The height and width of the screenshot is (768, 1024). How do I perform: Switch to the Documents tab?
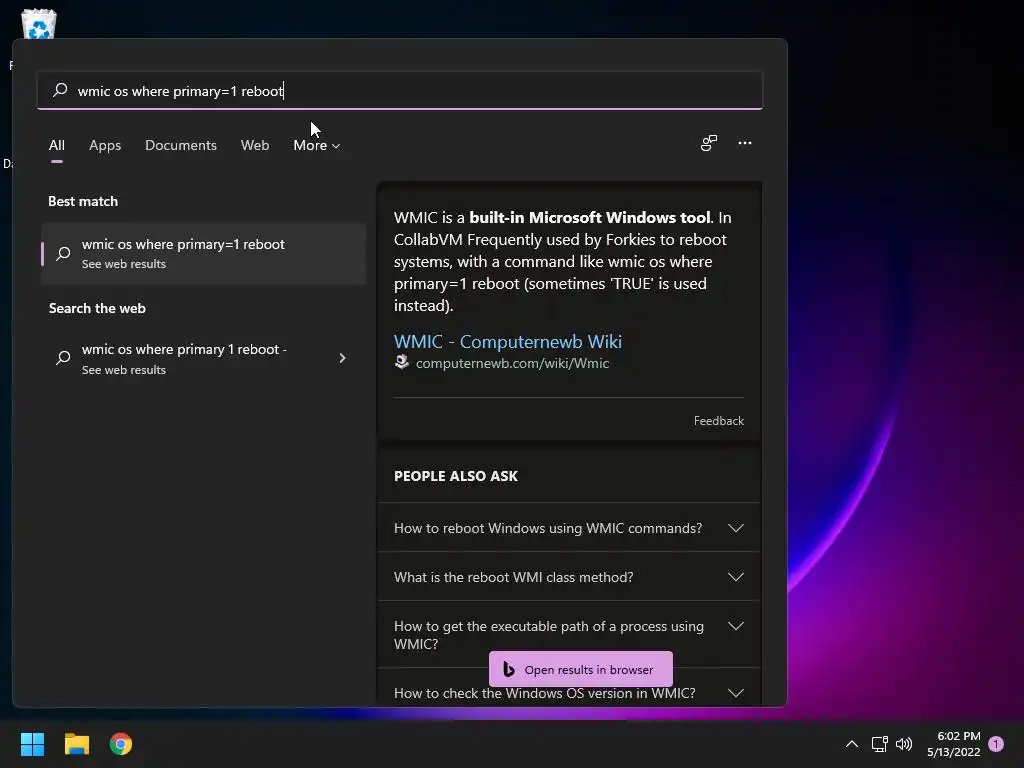[181, 145]
